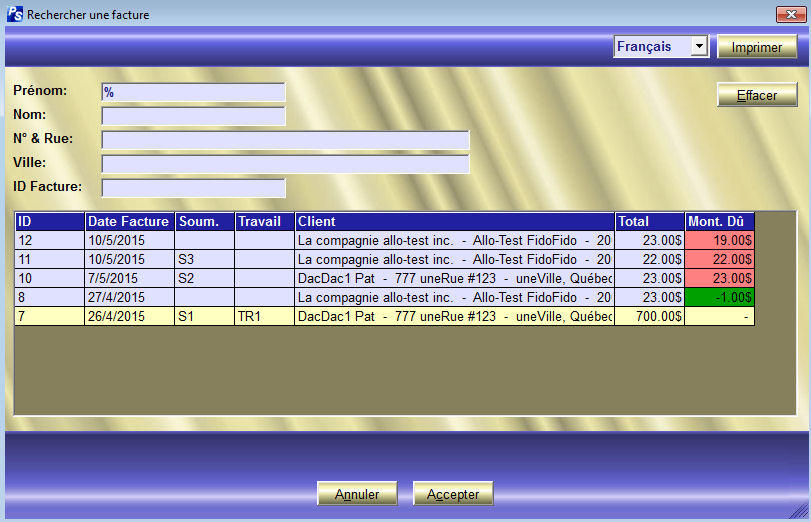Click the green -1.00$ amount due cell
811x522 pixels.
(719, 297)
